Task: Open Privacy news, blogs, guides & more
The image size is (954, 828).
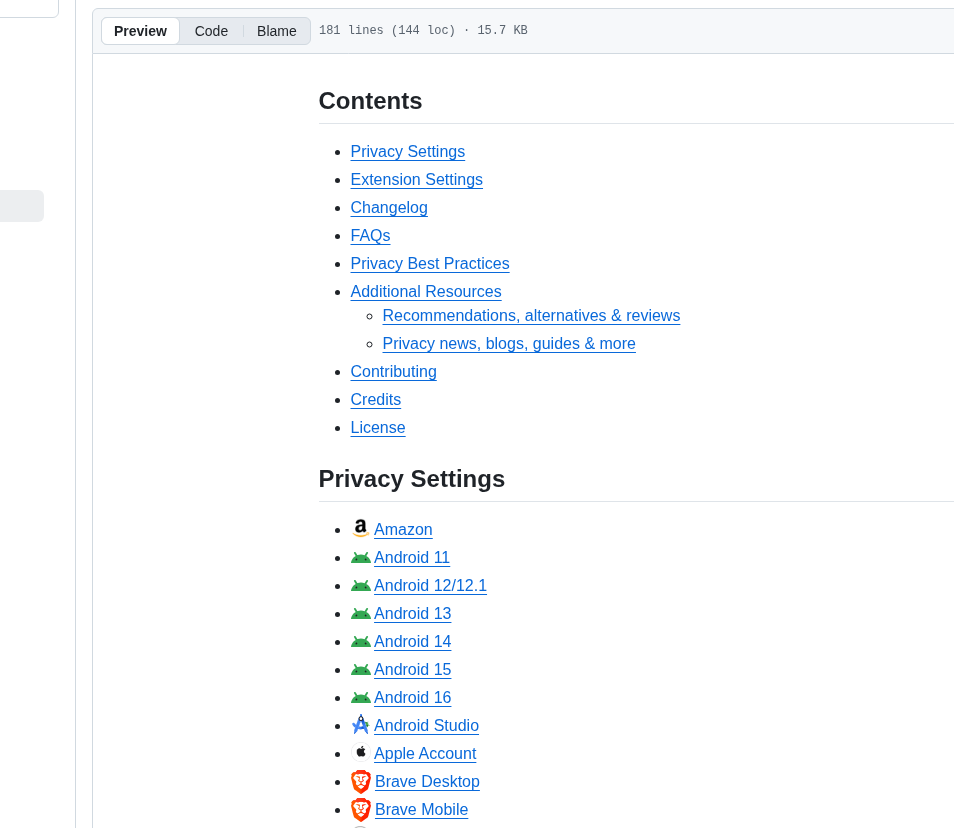Action: [509, 344]
